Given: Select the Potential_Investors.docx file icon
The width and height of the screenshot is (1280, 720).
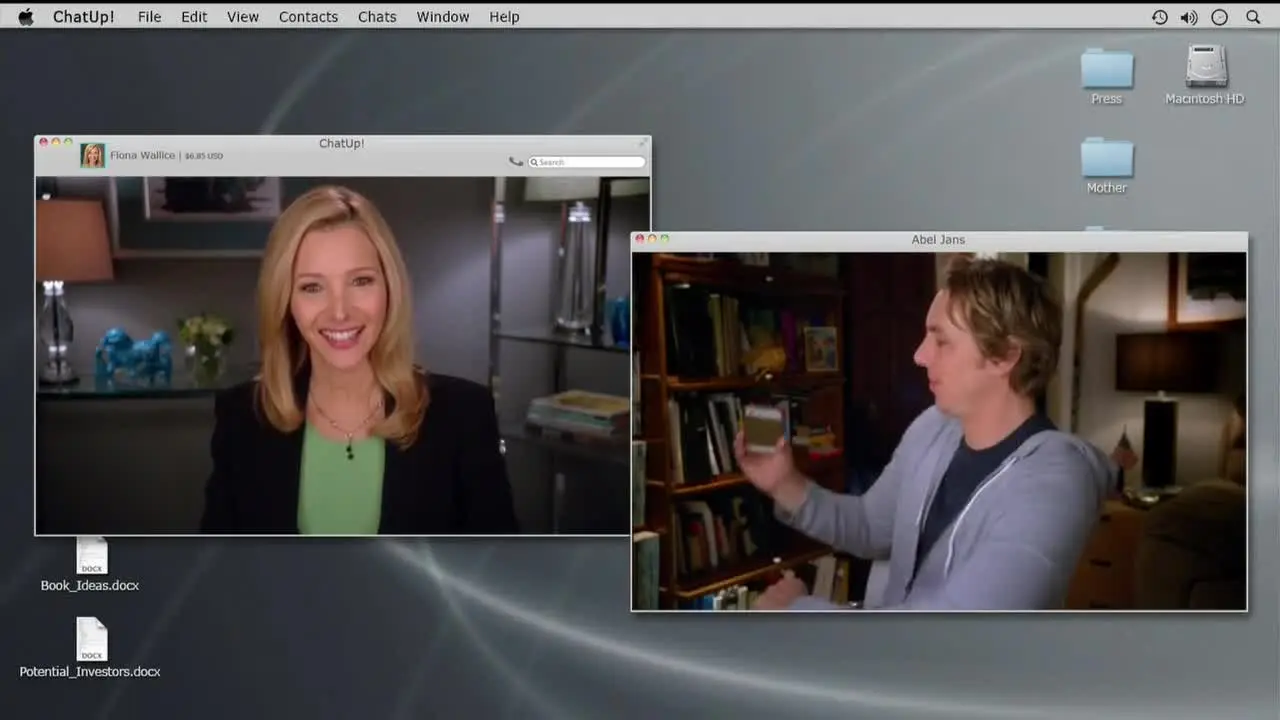Looking at the screenshot, I should click(x=91, y=638).
